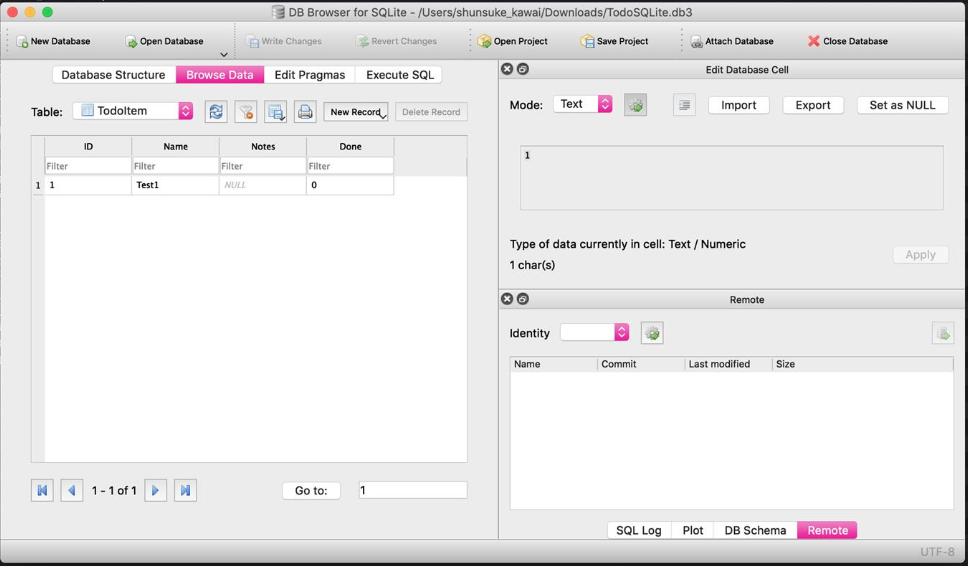Sort by the Notes column header
968x566 pixels.
tap(263, 146)
